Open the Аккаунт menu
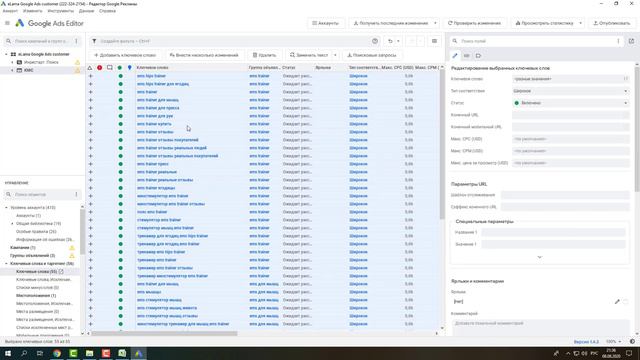Screen dimensions: 640x360 [x=10, y=11]
